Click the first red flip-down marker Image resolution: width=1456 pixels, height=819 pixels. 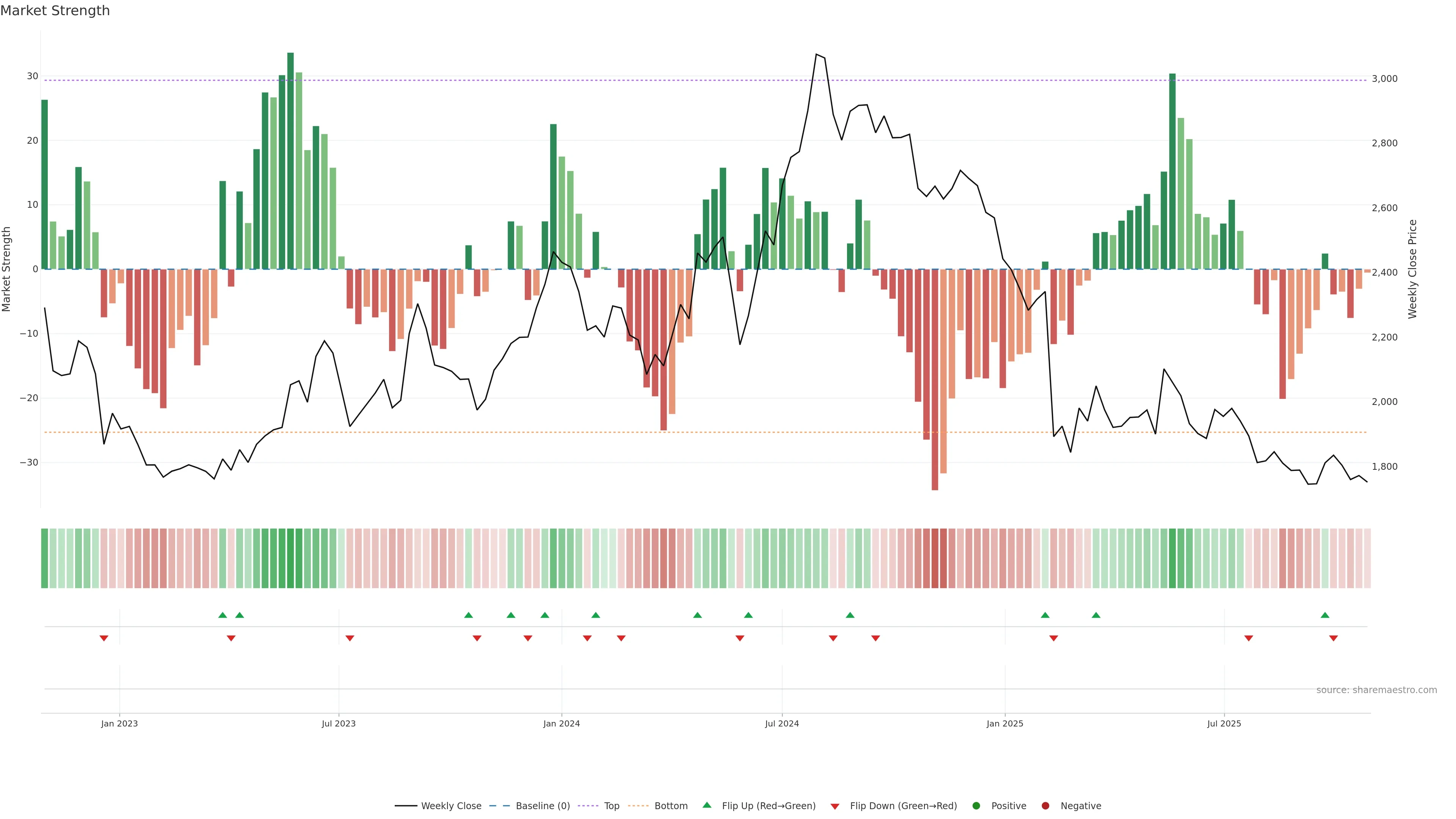[104, 638]
